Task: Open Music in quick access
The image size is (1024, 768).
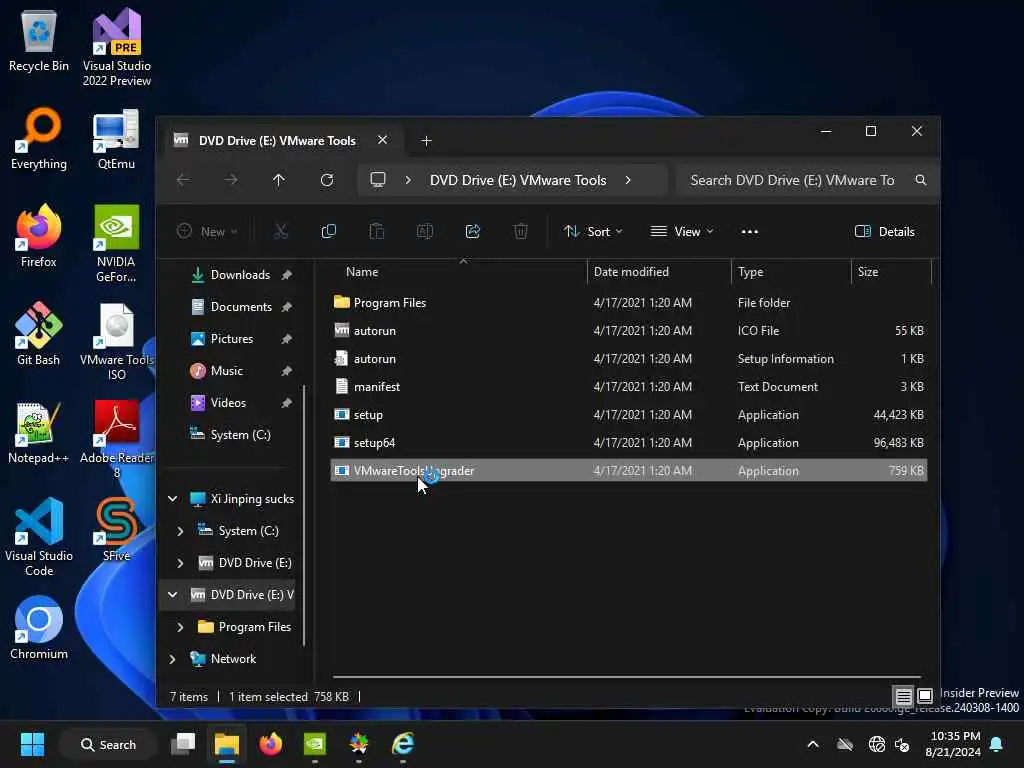Action: click(x=227, y=371)
